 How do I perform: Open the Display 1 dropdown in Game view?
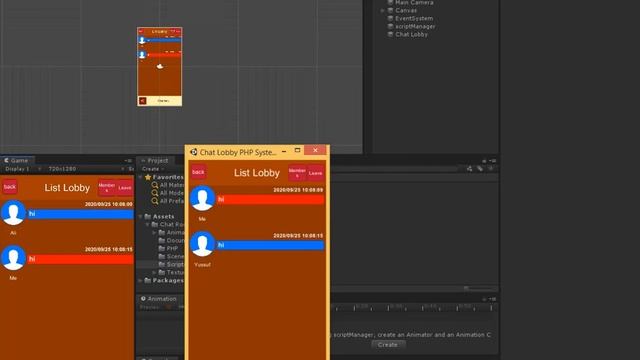[23, 169]
